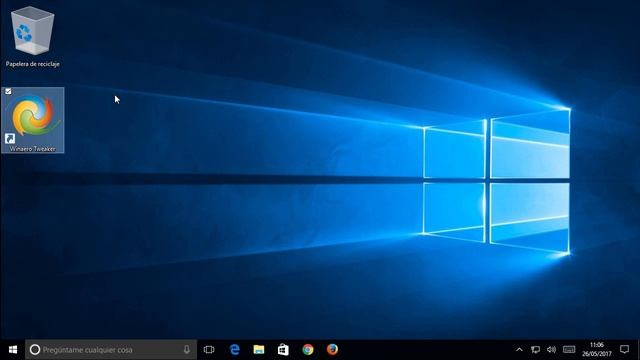Open the Action Center notifications icon
This screenshot has height=360, width=640.
pyautogui.click(x=624, y=350)
